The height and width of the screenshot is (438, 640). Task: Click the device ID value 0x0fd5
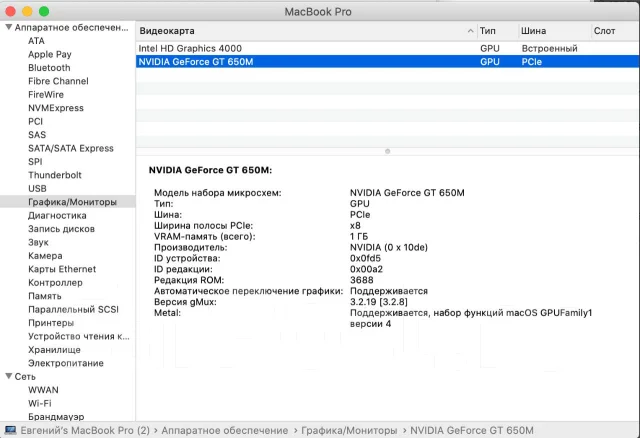point(365,258)
